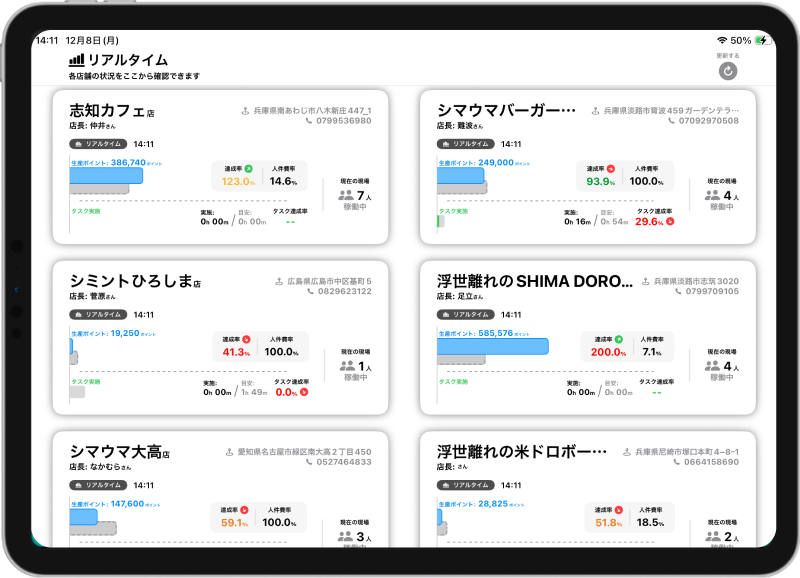Click the green 達成率 icon above 200.0%
Image resolution: width=800 pixels, height=578 pixels.
[x=618, y=340]
